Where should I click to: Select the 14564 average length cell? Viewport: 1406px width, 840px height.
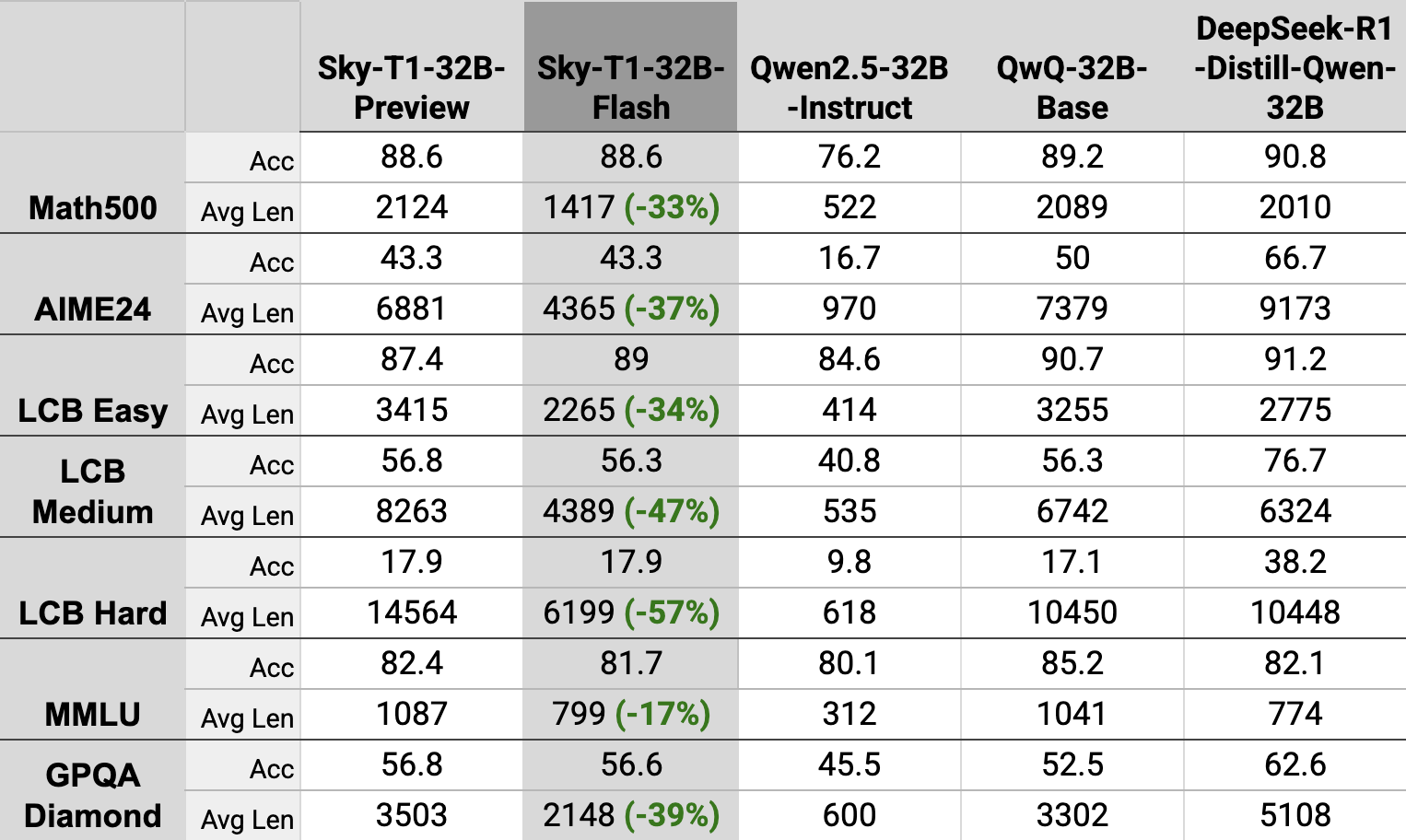point(411,612)
